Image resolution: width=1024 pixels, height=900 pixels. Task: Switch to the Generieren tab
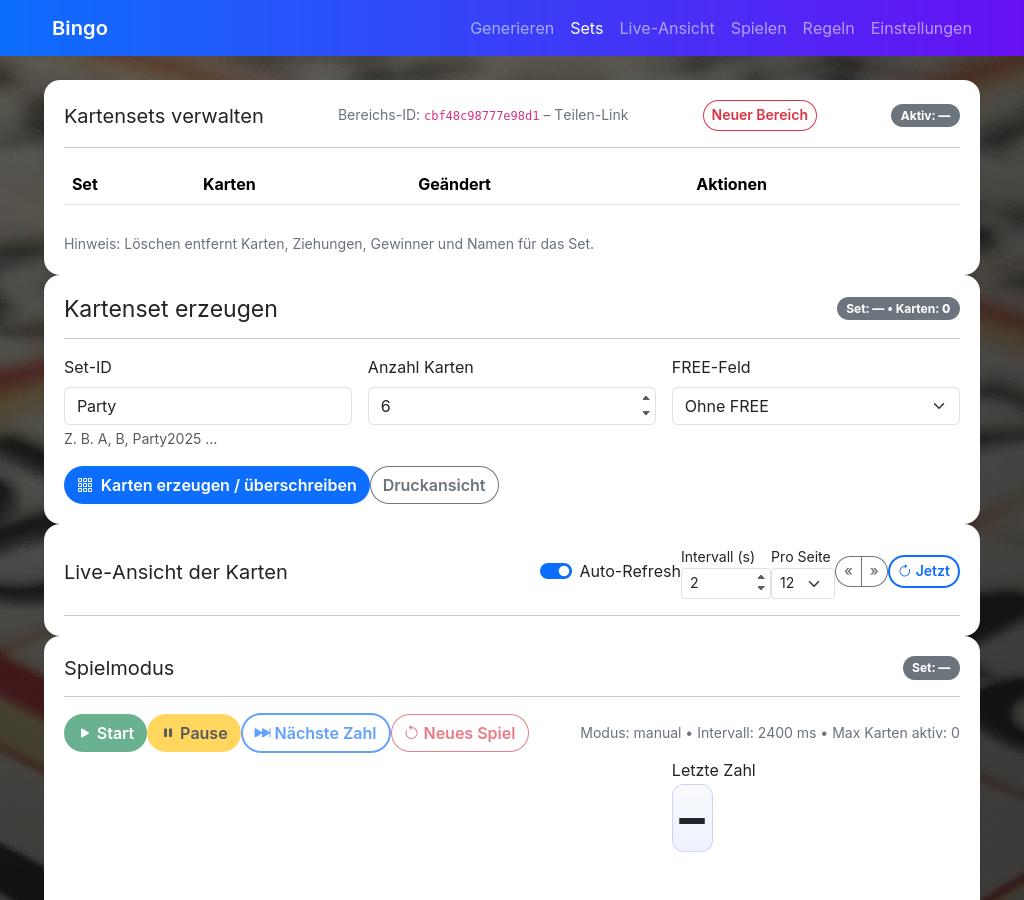pos(512,28)
